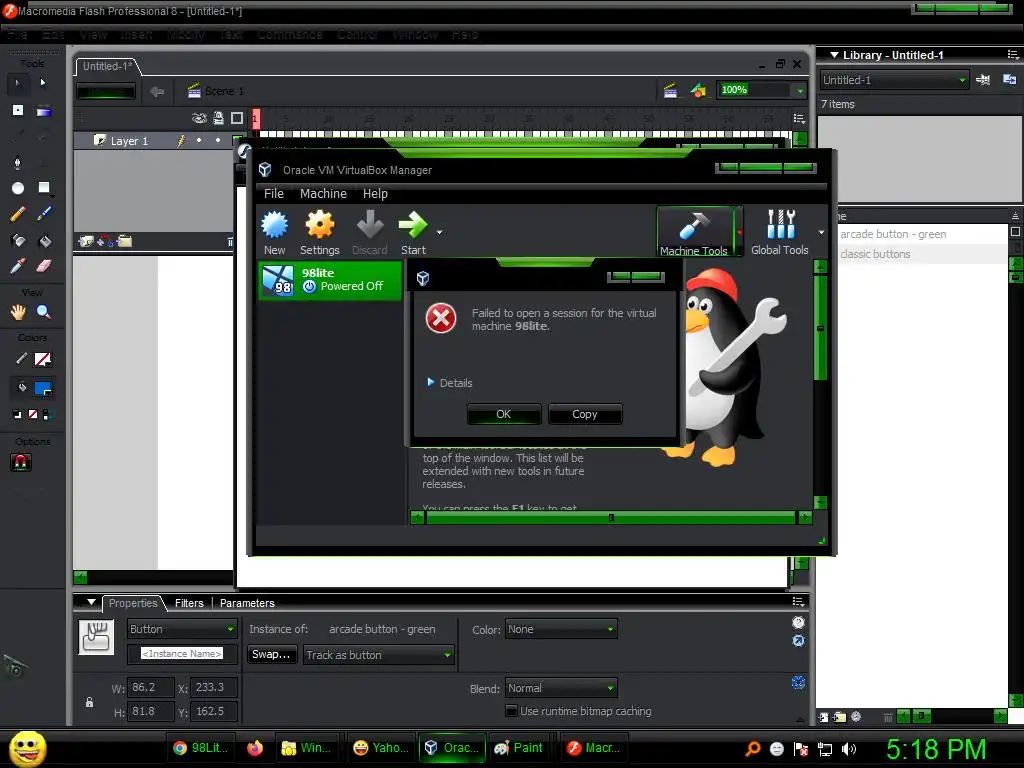Select the Ink Bottle tool
Screen dimensions: 1024x768
coord(18,240)
